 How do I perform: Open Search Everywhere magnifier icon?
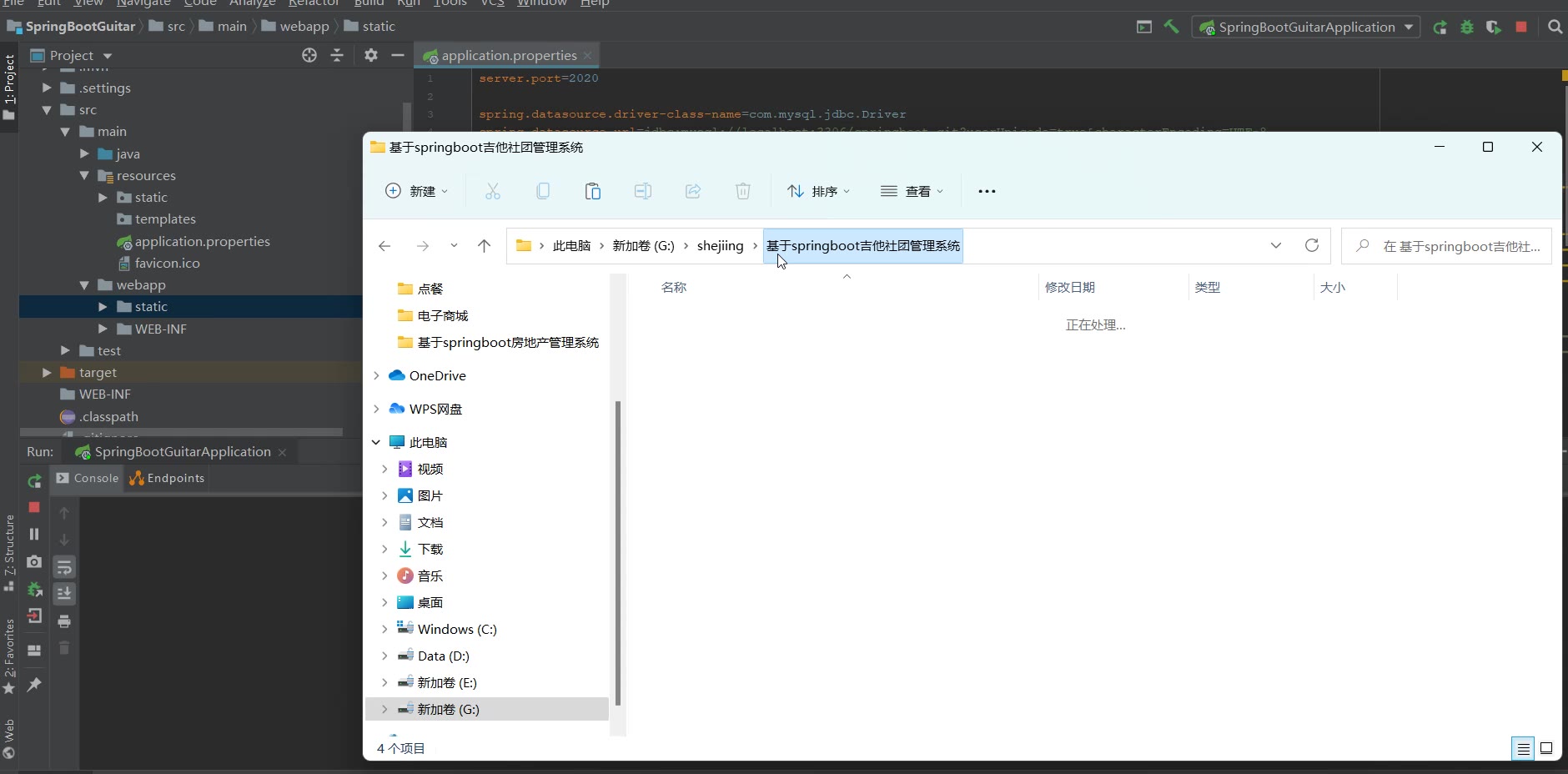1555,27
